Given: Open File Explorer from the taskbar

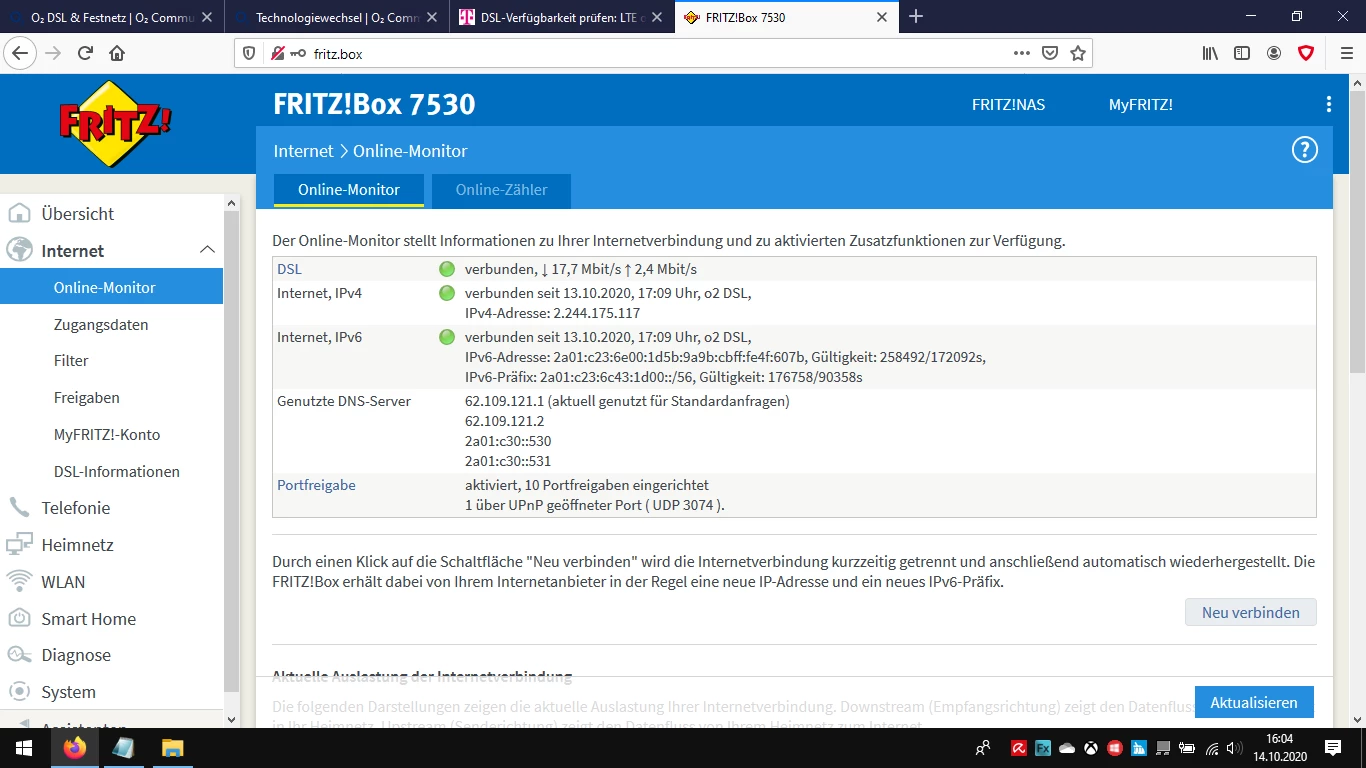Looking at the screenshot, I should point(173,747).
